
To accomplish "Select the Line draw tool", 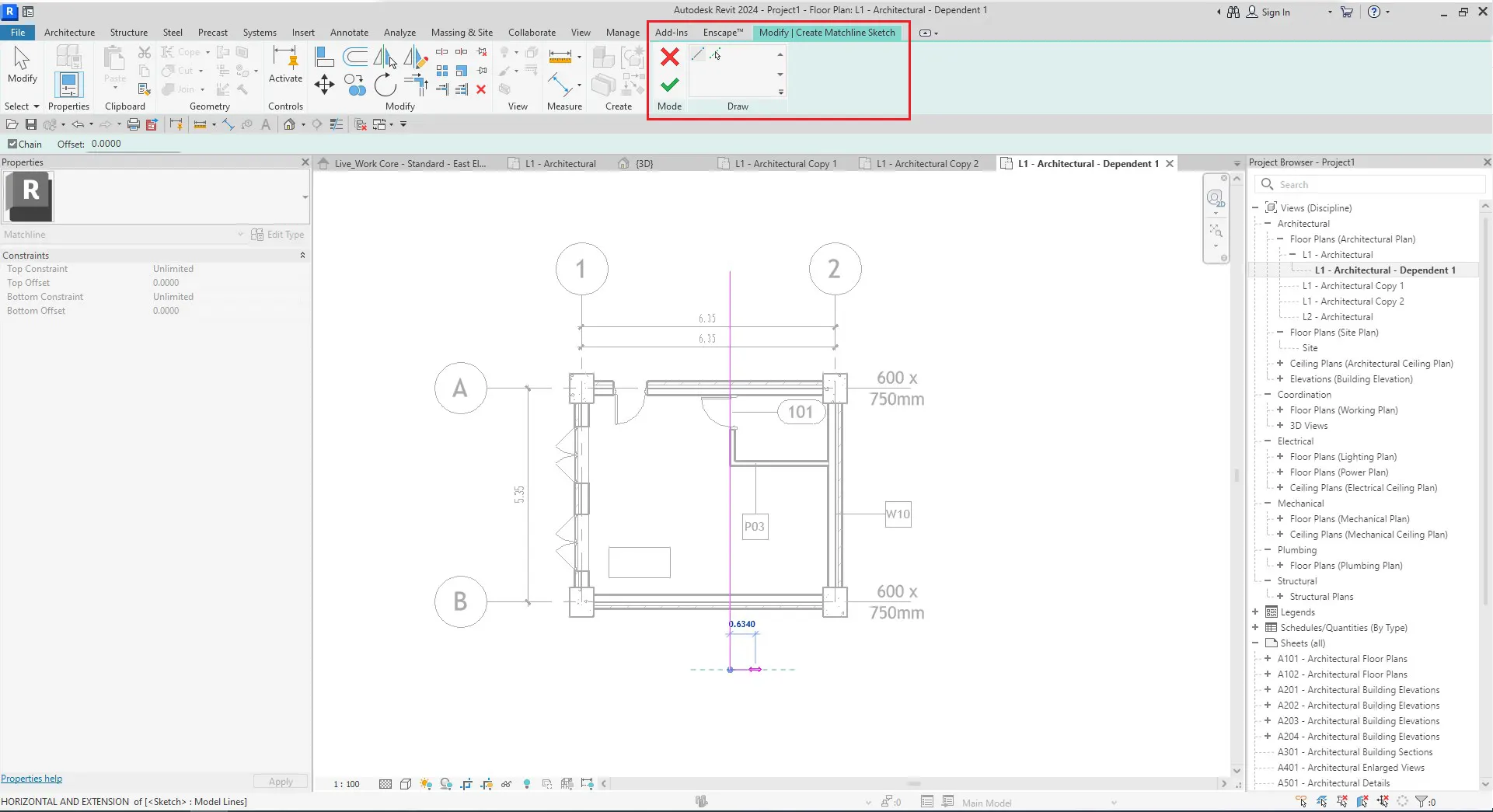I will point(698,54).
